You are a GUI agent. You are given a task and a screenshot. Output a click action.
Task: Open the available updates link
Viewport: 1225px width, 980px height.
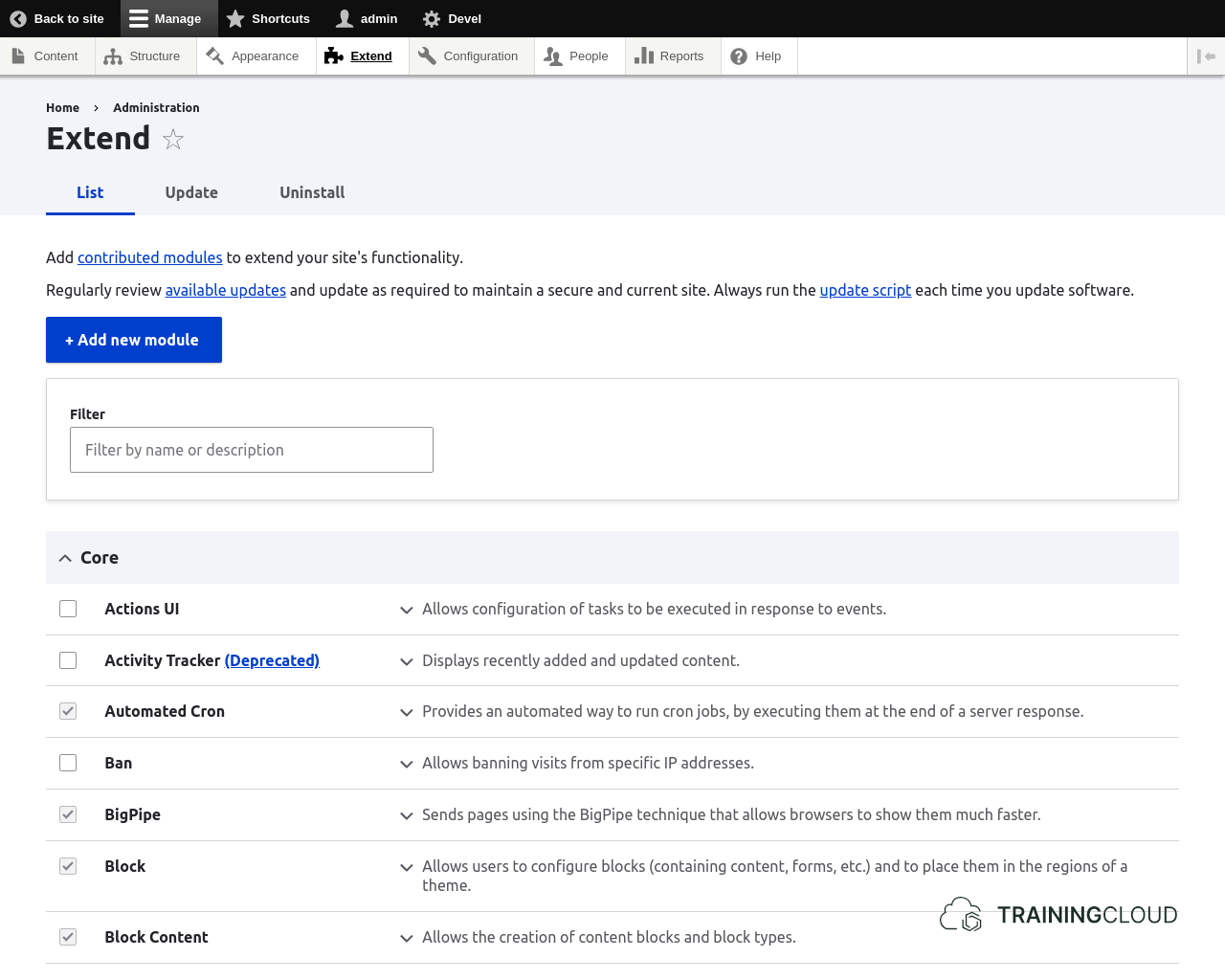click(x=225, y=290)
